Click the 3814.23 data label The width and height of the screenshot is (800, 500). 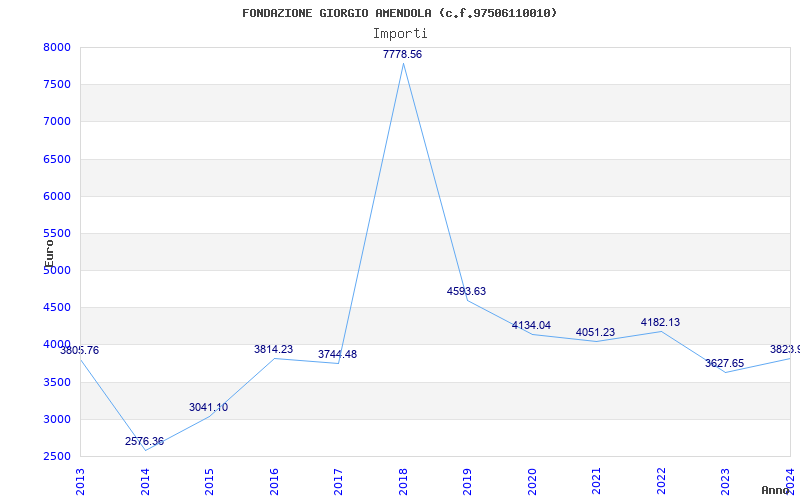pyautogui.click(x=273, y=349)
